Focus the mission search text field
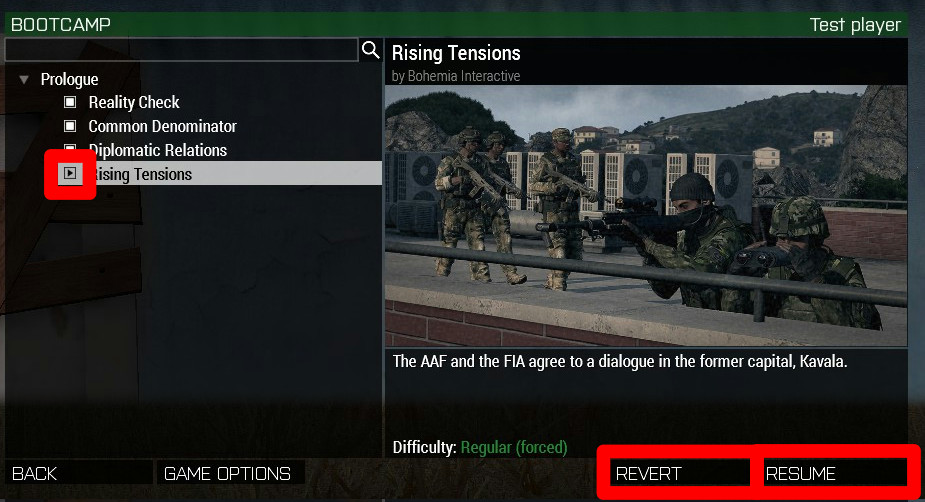Viewport: 925px width, 502px height. pos(181,50)
